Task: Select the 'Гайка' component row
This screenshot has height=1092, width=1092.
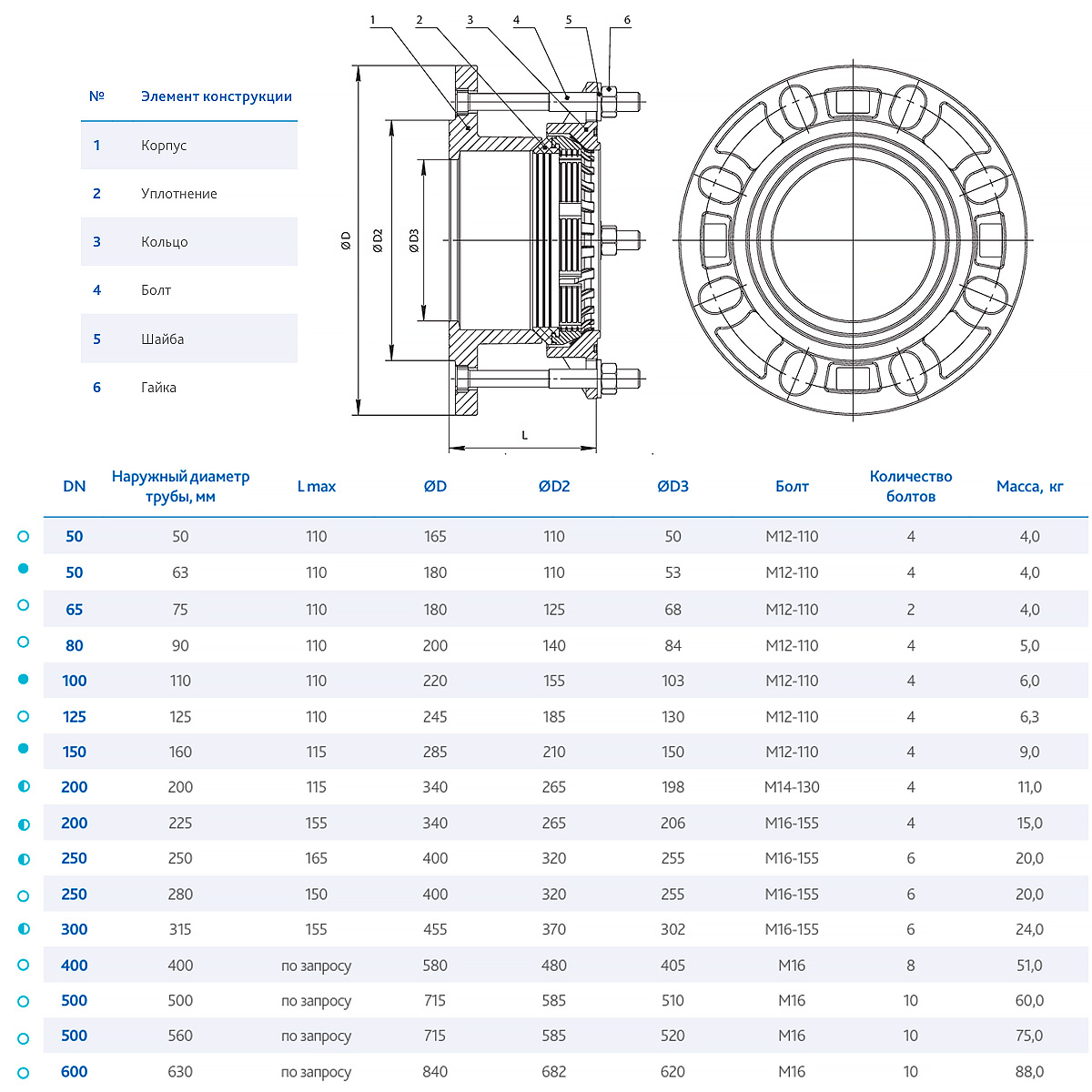Action: pyautogui.click(x=188, y=388)
